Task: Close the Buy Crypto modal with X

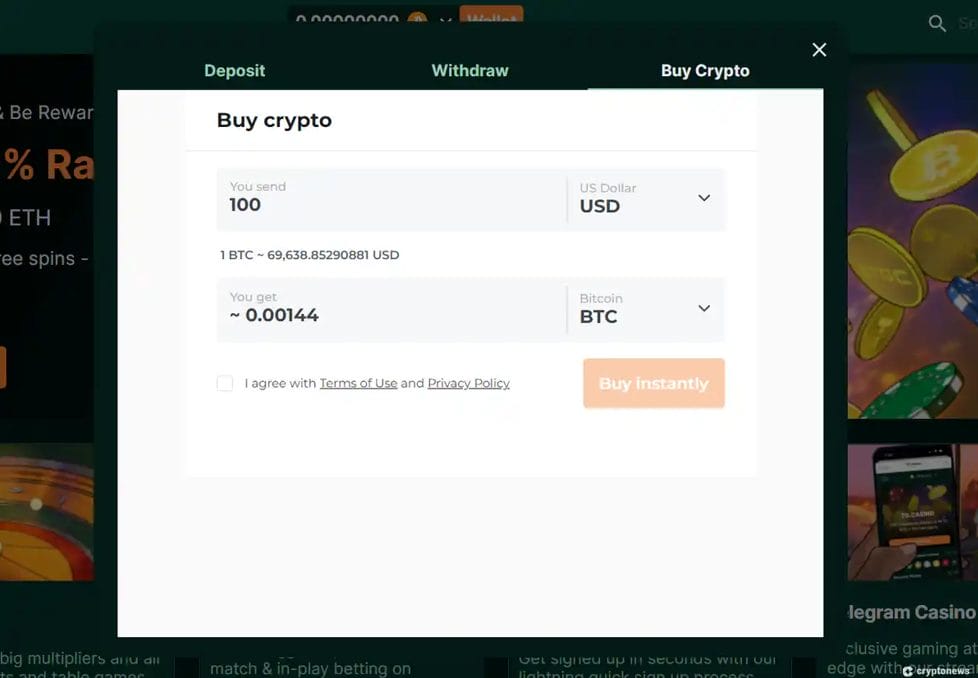Action: [x=819, y=50]
